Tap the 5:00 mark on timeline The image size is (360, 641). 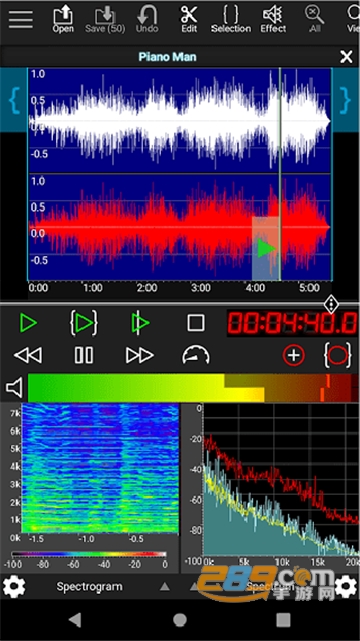pos(309,288)
